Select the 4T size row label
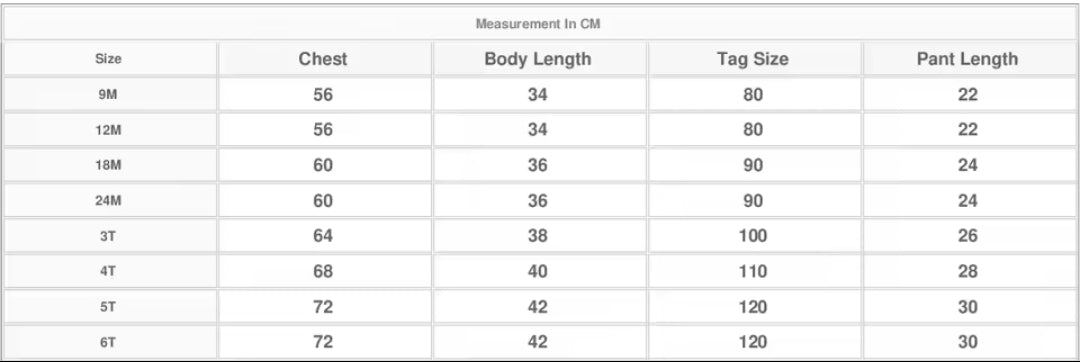The width and height of the screenshot is (1080, 362). click(108, 272)
